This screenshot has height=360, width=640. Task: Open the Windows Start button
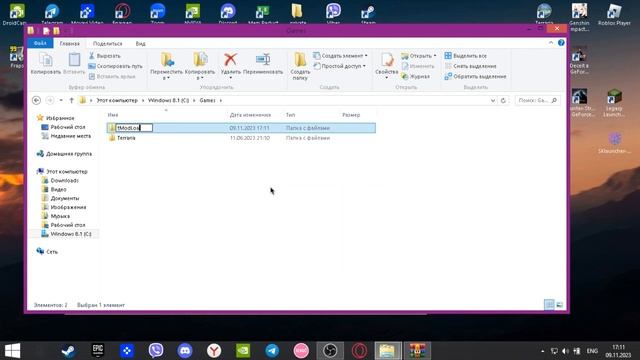[13, 351]
